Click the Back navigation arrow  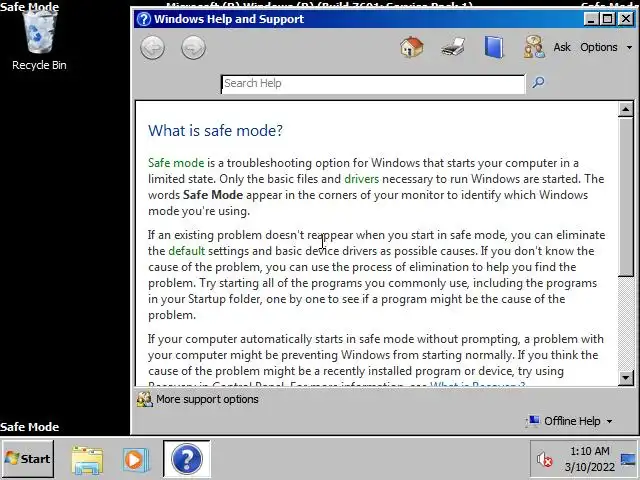point(153,47)
